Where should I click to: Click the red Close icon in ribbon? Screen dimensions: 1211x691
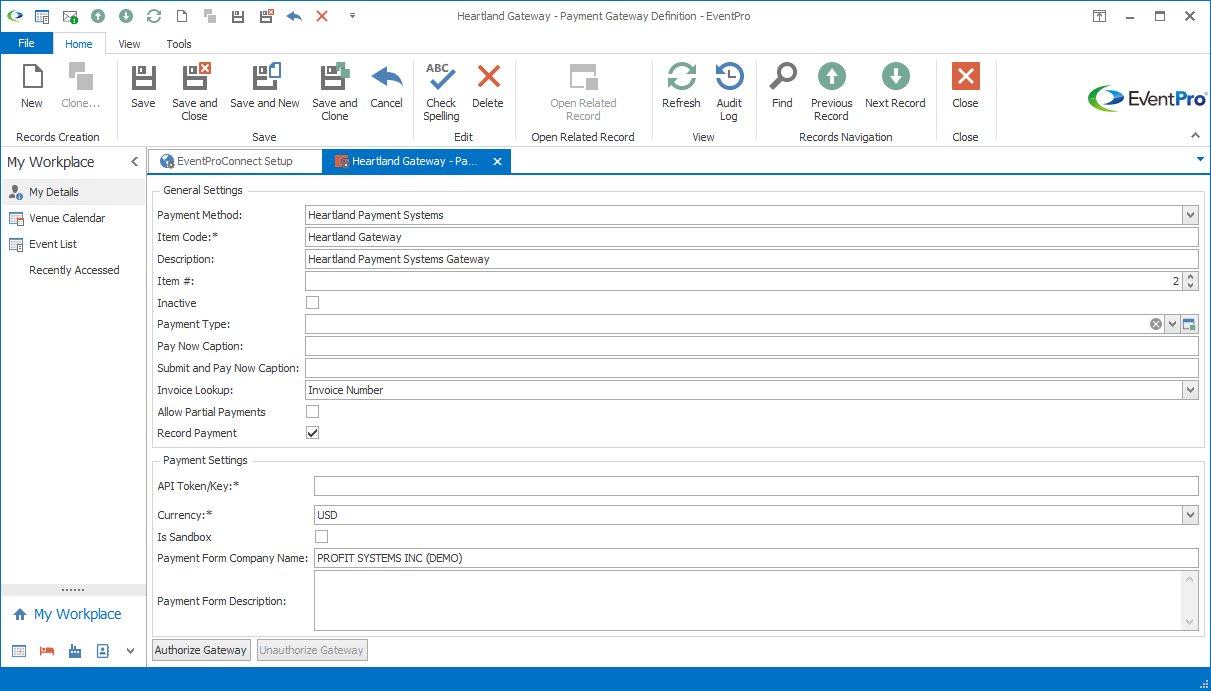tap(965, 77)
